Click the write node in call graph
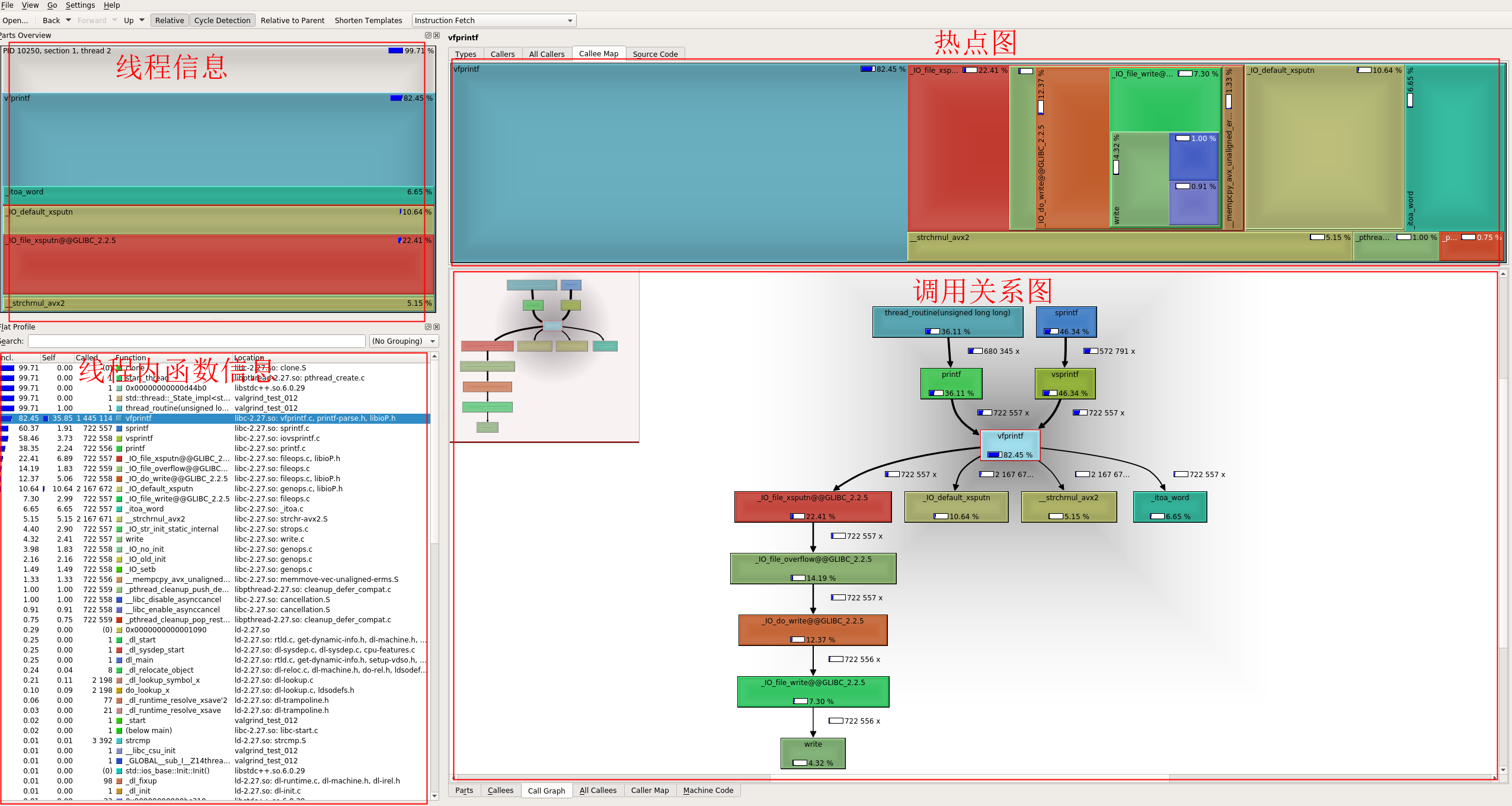This screenshot has width=1512, height=806. (x=813, y=753)
